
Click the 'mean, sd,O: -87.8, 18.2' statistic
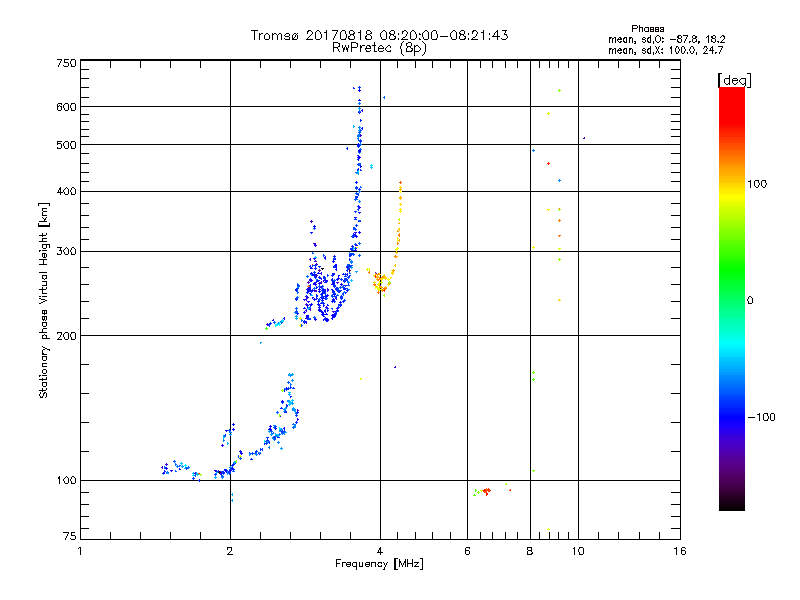pos(666,39)
